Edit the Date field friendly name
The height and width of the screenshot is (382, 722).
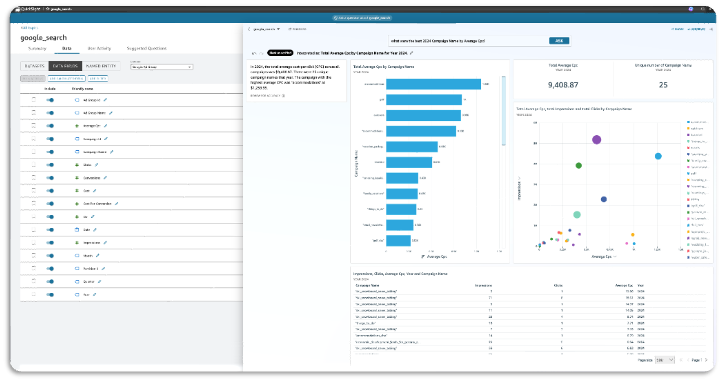click(x=95, y=230)
